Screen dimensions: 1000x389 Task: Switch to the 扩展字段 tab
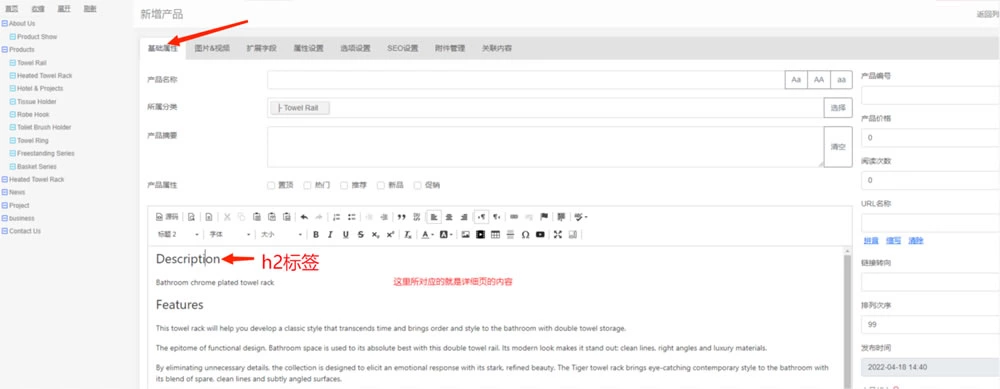pyautogui.click(x=261, y=48)
